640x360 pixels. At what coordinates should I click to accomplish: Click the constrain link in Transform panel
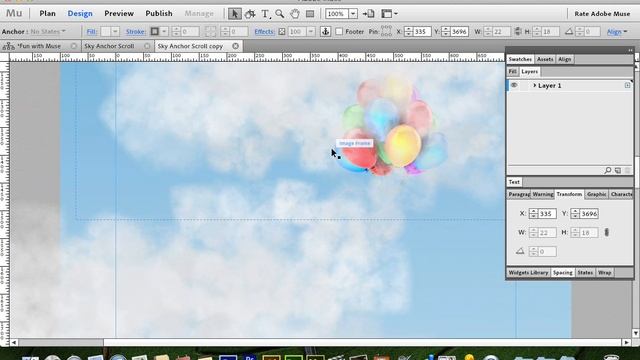[x=607, y=232]
